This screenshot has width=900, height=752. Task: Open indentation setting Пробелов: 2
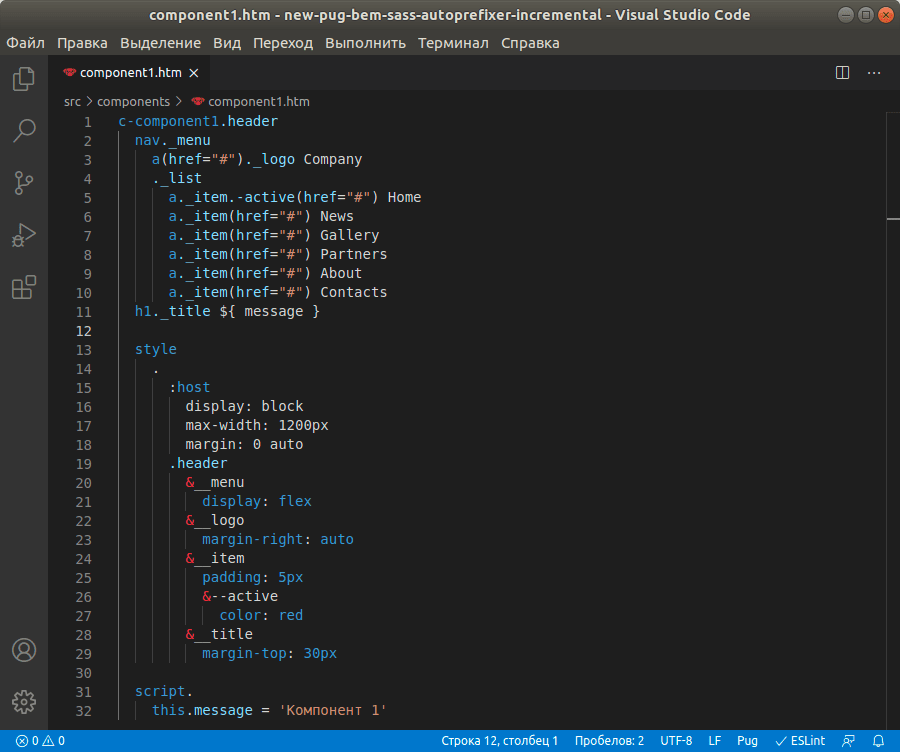point(609,741)
